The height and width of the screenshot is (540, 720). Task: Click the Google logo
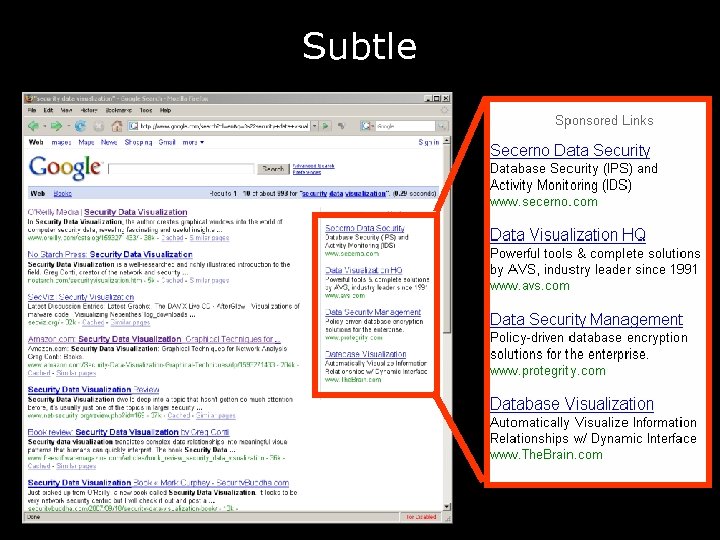point(64,168)
